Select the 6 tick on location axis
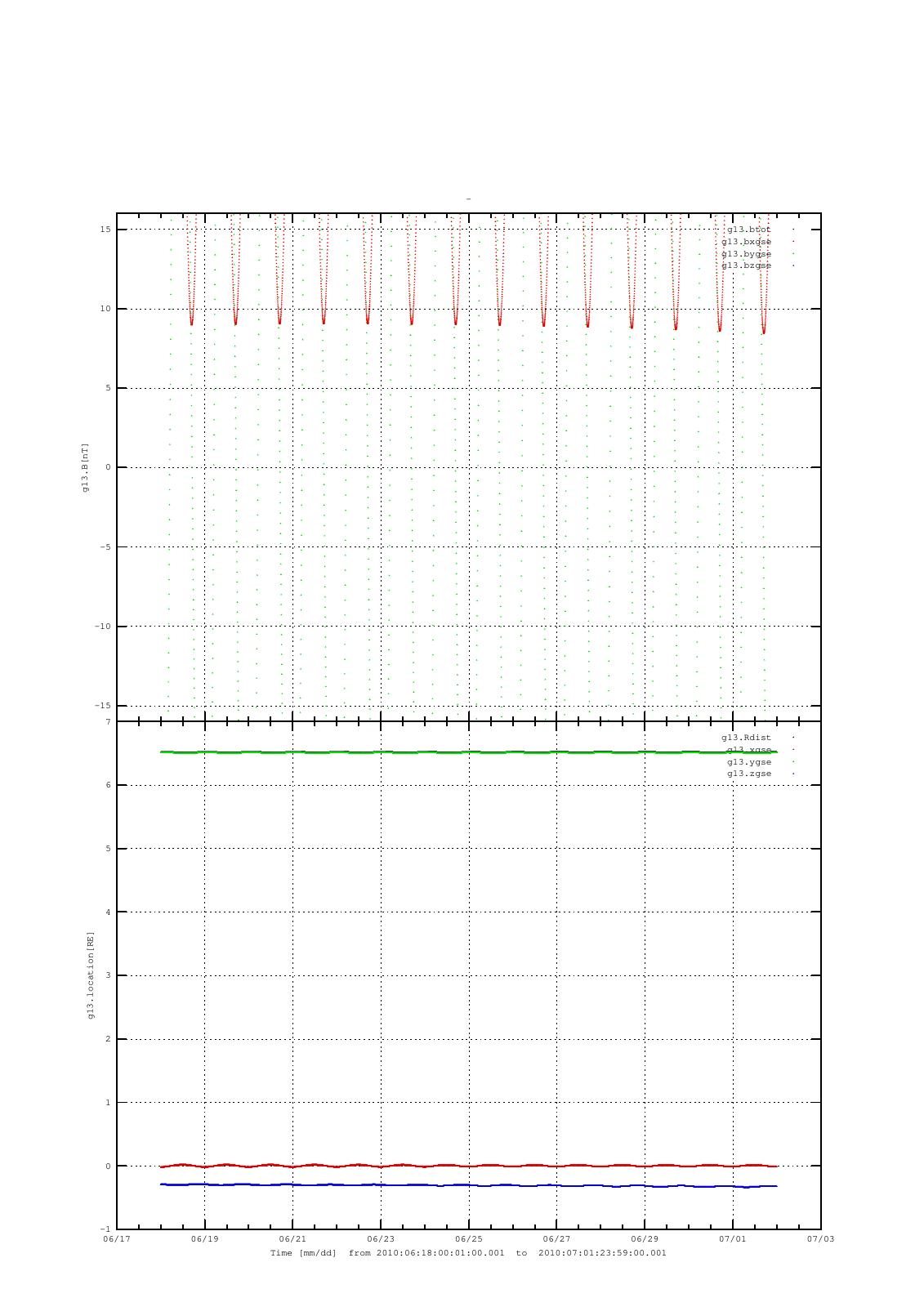The height and width of the screenshot is (1307, 924). [108, 785]
